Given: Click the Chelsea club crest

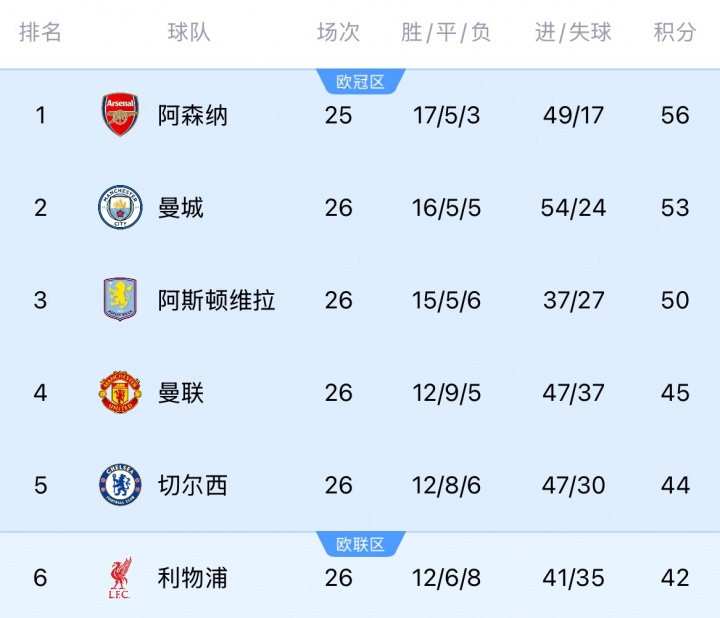Looking at the screenshot, I should click(x=120, y=485).
